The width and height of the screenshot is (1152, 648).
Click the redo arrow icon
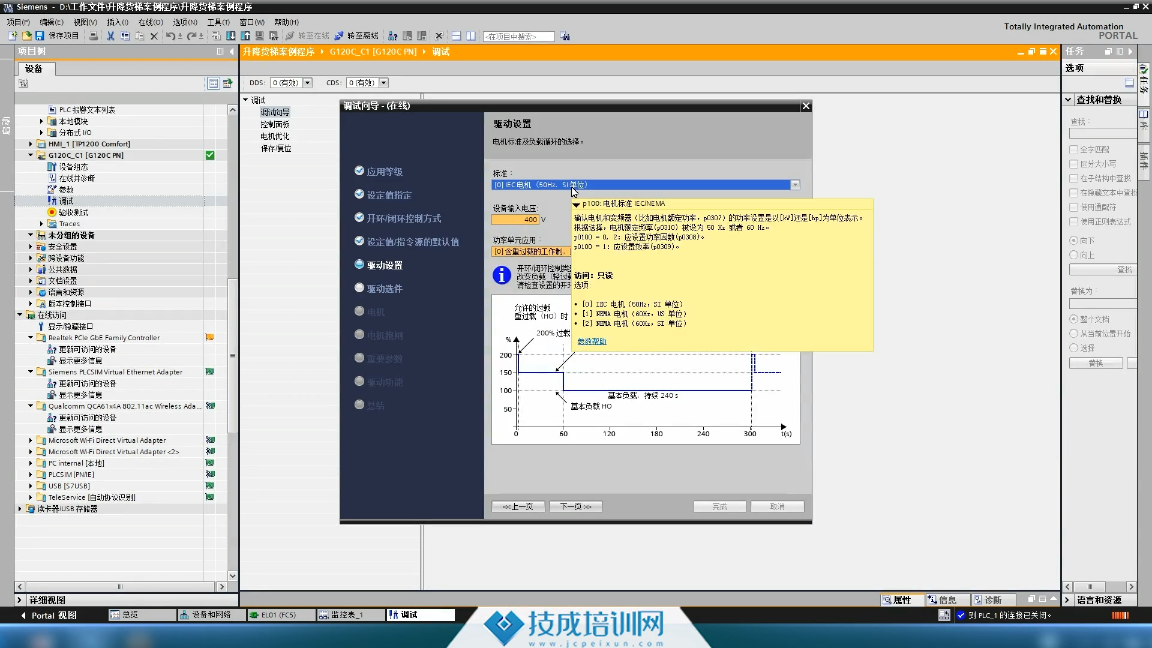pos(191,35)
